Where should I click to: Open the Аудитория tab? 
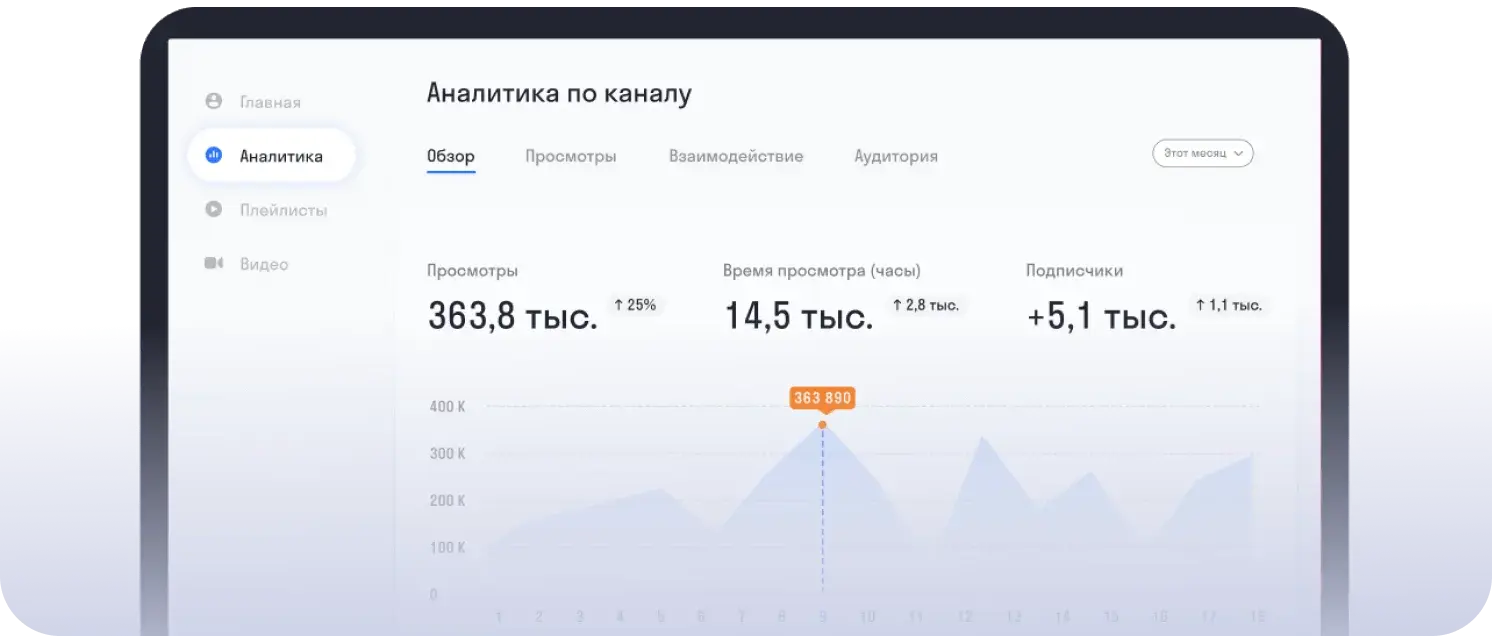click(896, 156)
